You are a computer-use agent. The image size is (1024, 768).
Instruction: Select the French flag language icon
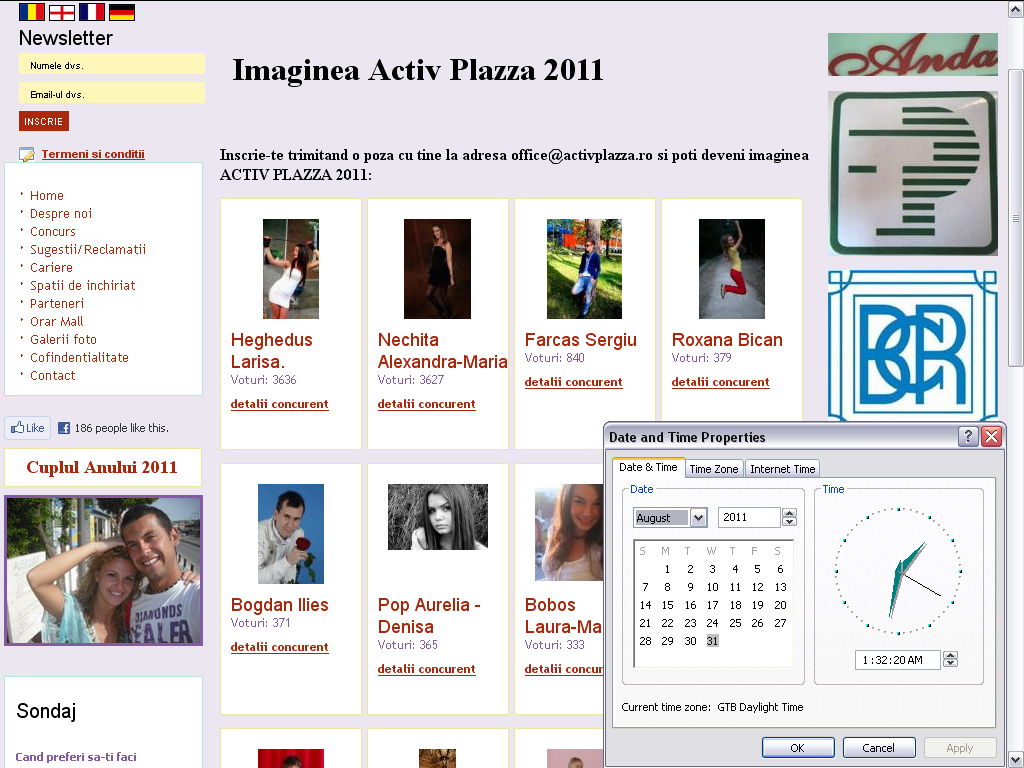pyautogui.click(x=91, y=14)
